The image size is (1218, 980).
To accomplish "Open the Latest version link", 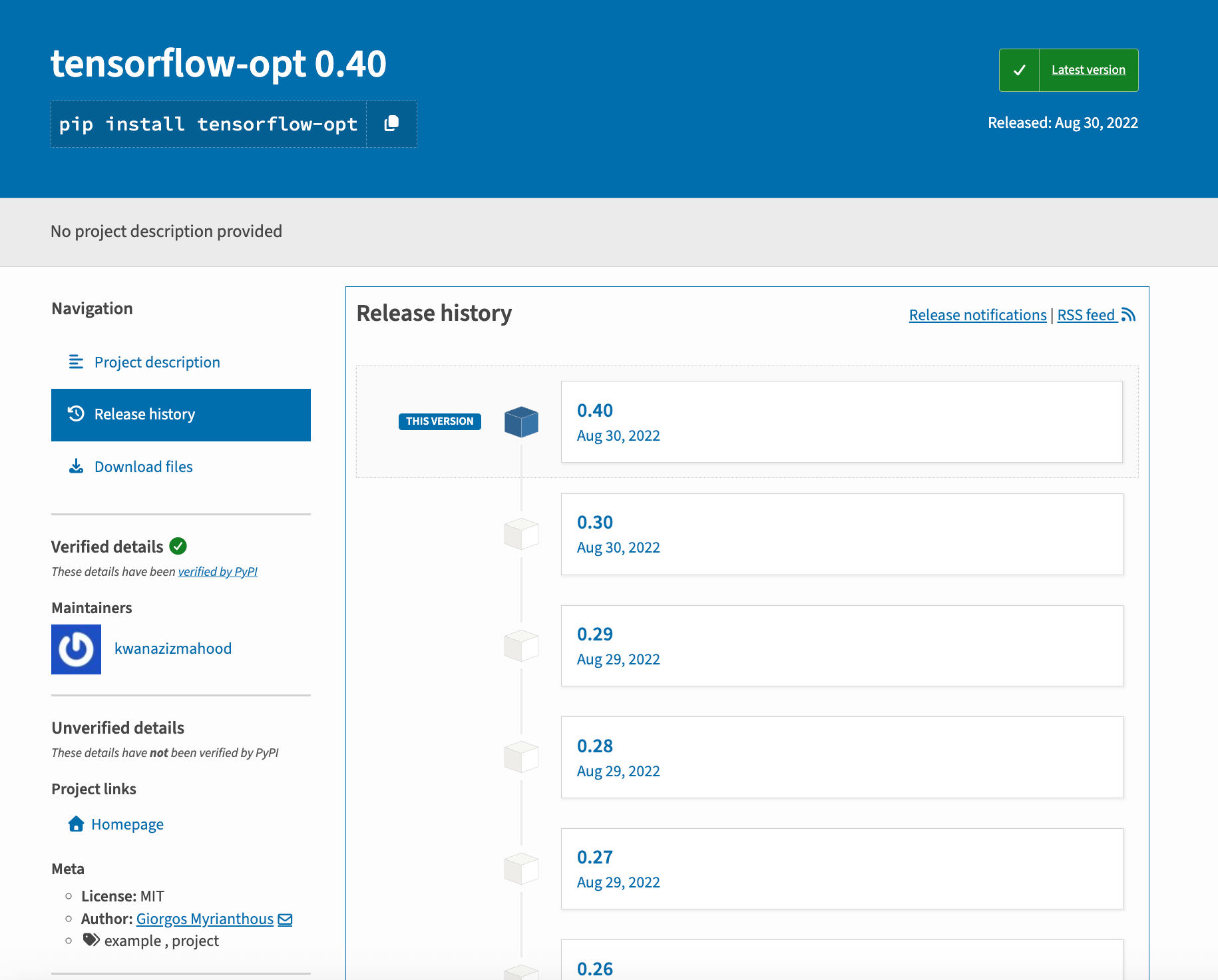I will pyautogui.click(x=1088, y=70).
